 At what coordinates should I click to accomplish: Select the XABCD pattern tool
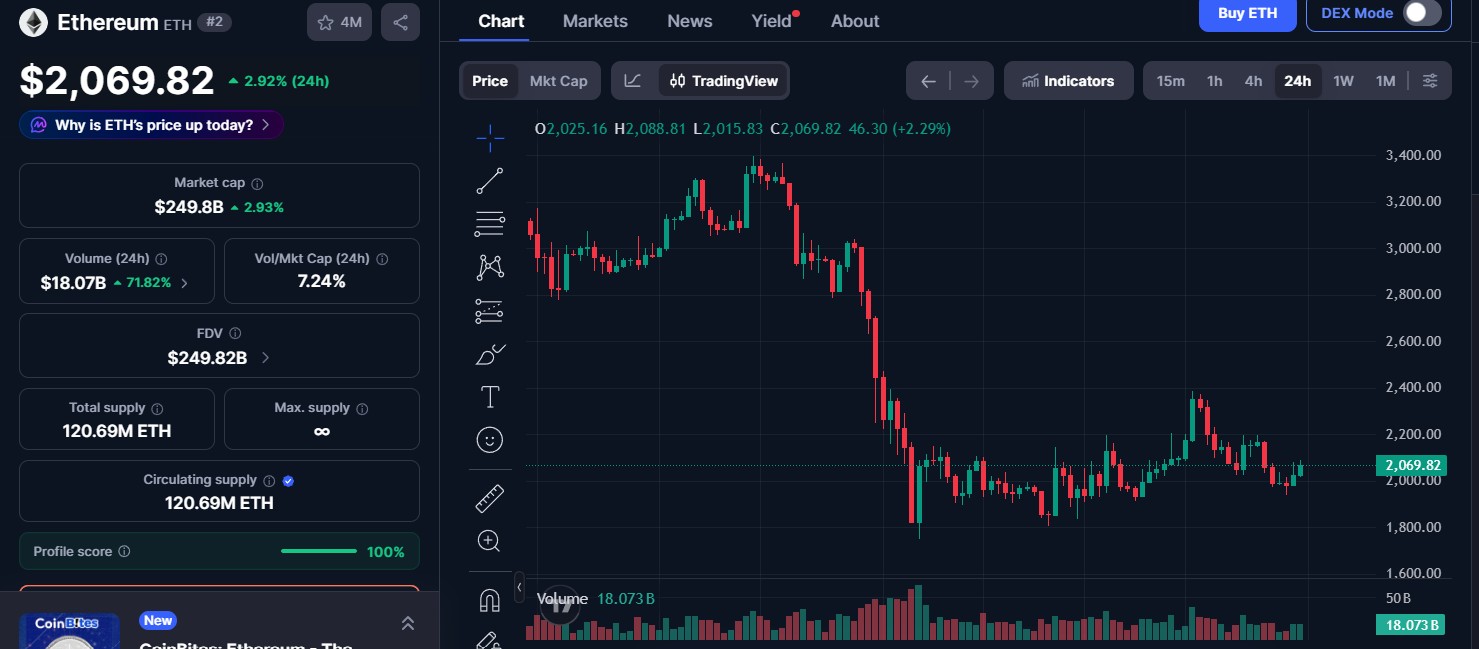(489, 267)
